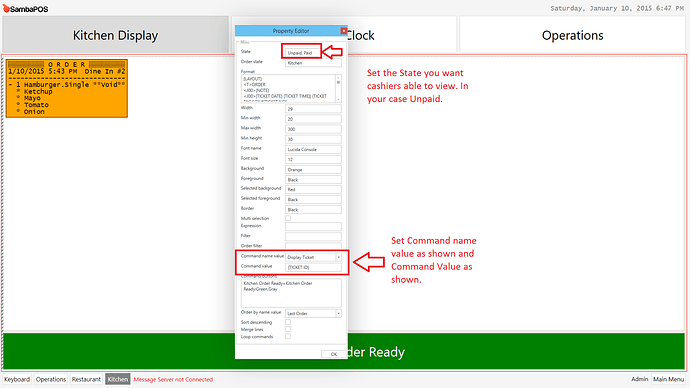Click the Font name field Lucida Console
This screenshot has width=690, height=388.
coord(313,149)
